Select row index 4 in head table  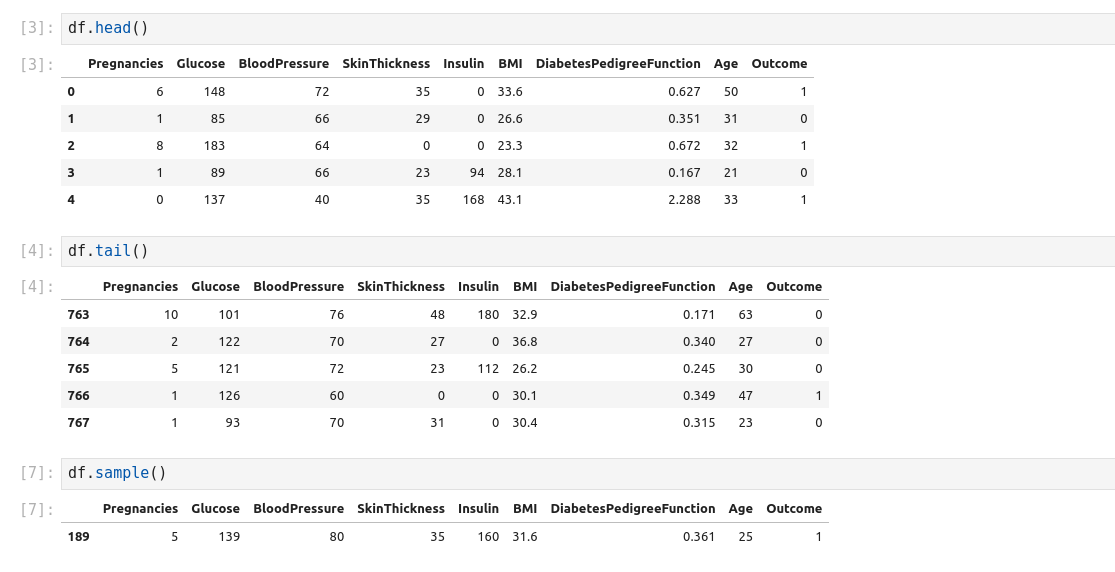coord(71,200)
